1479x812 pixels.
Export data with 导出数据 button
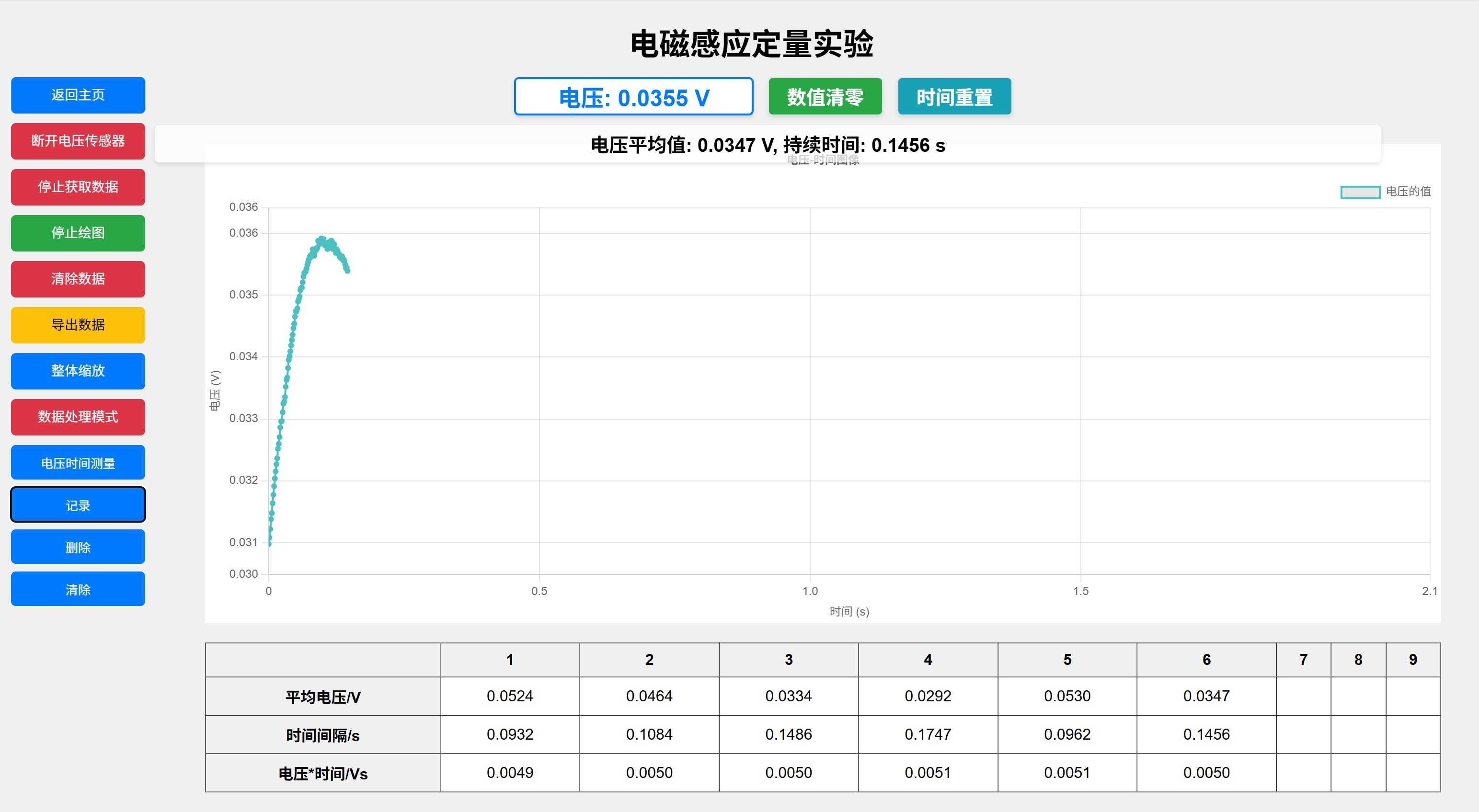tap(78, 324)
